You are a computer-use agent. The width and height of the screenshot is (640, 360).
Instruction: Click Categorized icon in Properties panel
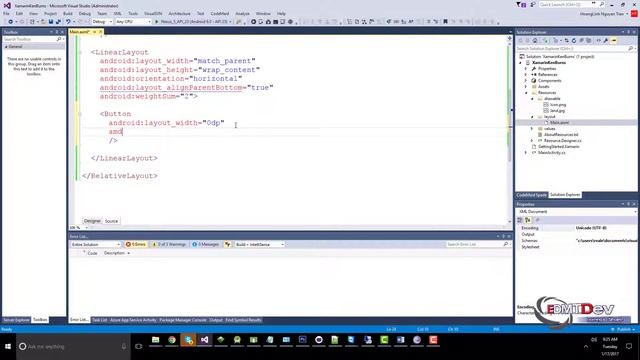click(x=520, y=220)
